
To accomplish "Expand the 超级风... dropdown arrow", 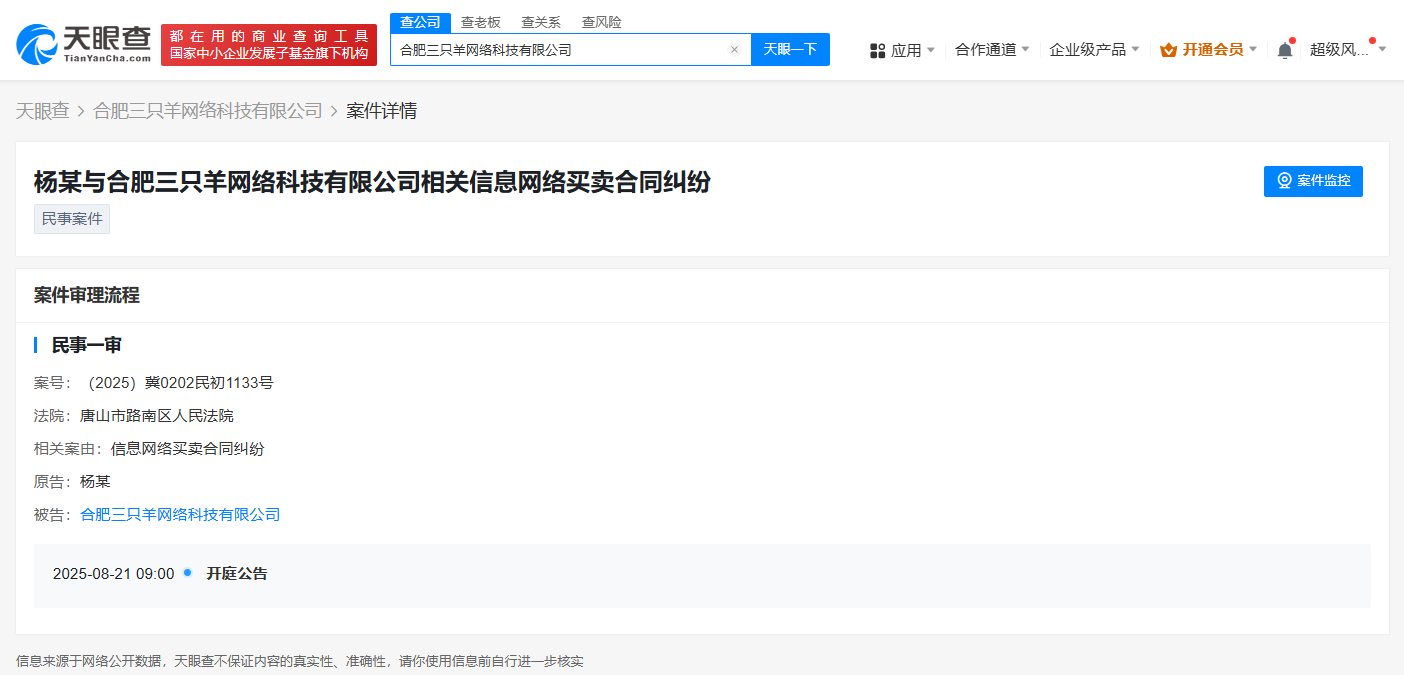I will (x=1383, y=47).
